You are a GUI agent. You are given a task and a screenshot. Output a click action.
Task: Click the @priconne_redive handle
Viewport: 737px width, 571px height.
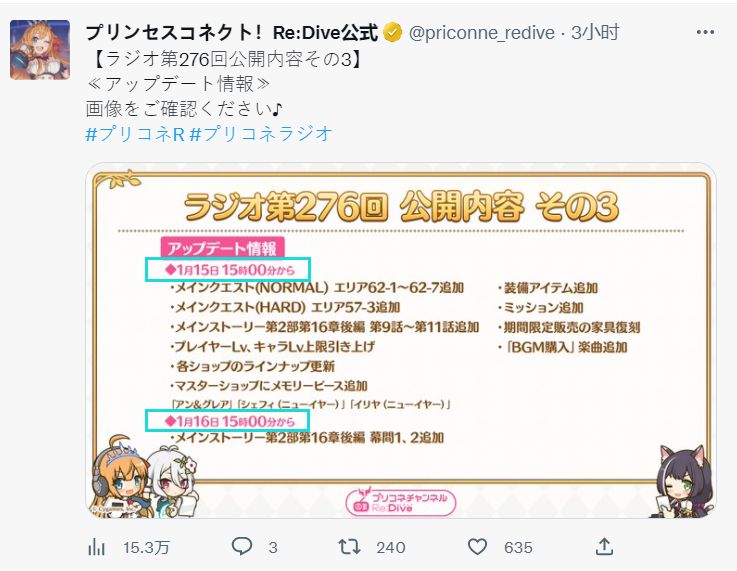pyautogui.click(x=482, y=33)
